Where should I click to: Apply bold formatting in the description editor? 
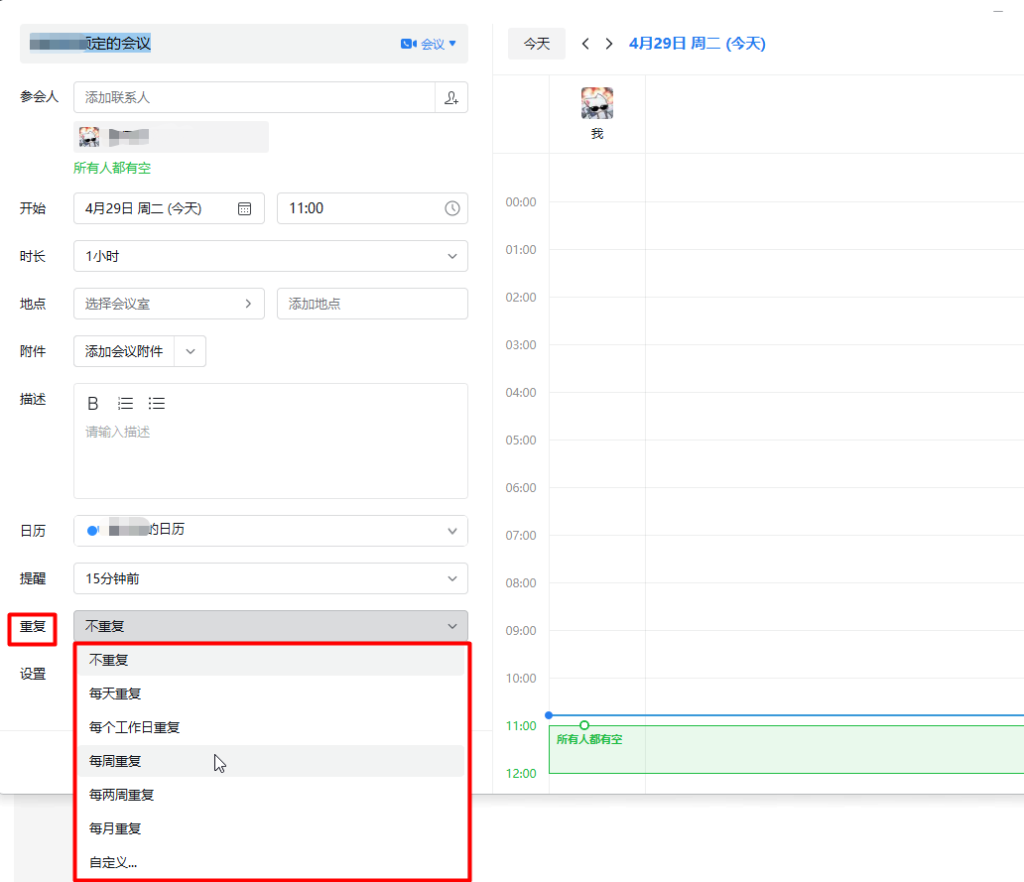point(92,403)
